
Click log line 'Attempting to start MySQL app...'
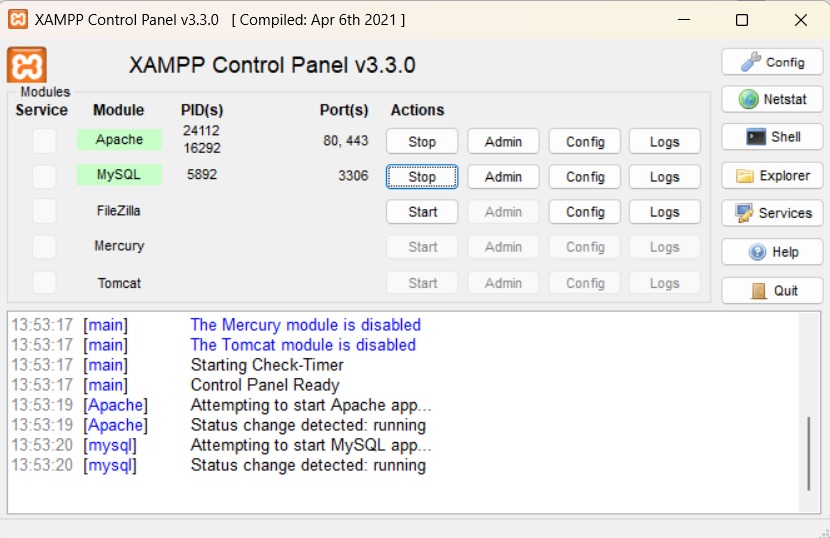point(311,445)
